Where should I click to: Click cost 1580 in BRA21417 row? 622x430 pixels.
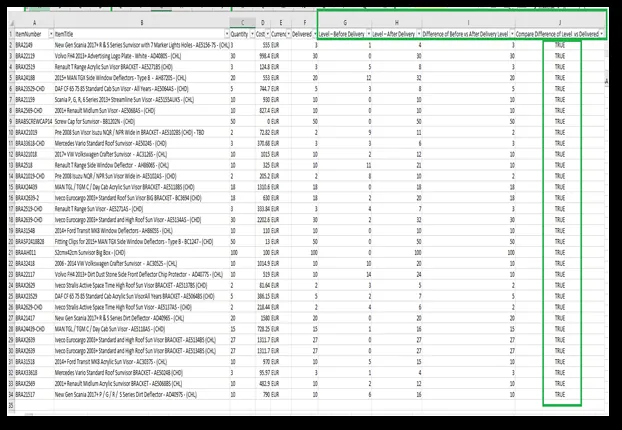tap(265, 318)
